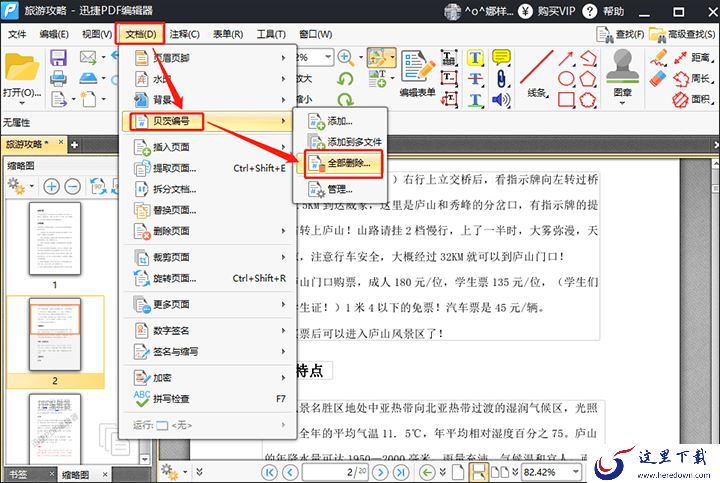Screen dimensions: 720x483
Task: Select the 贝茨编号 menu entry
Action: point(209,121)
